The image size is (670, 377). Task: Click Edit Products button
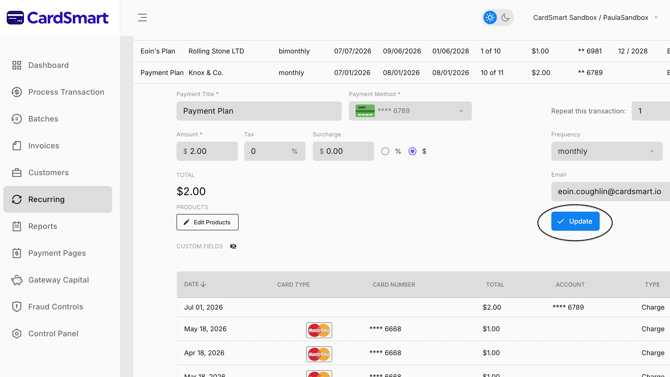(207, 222)
